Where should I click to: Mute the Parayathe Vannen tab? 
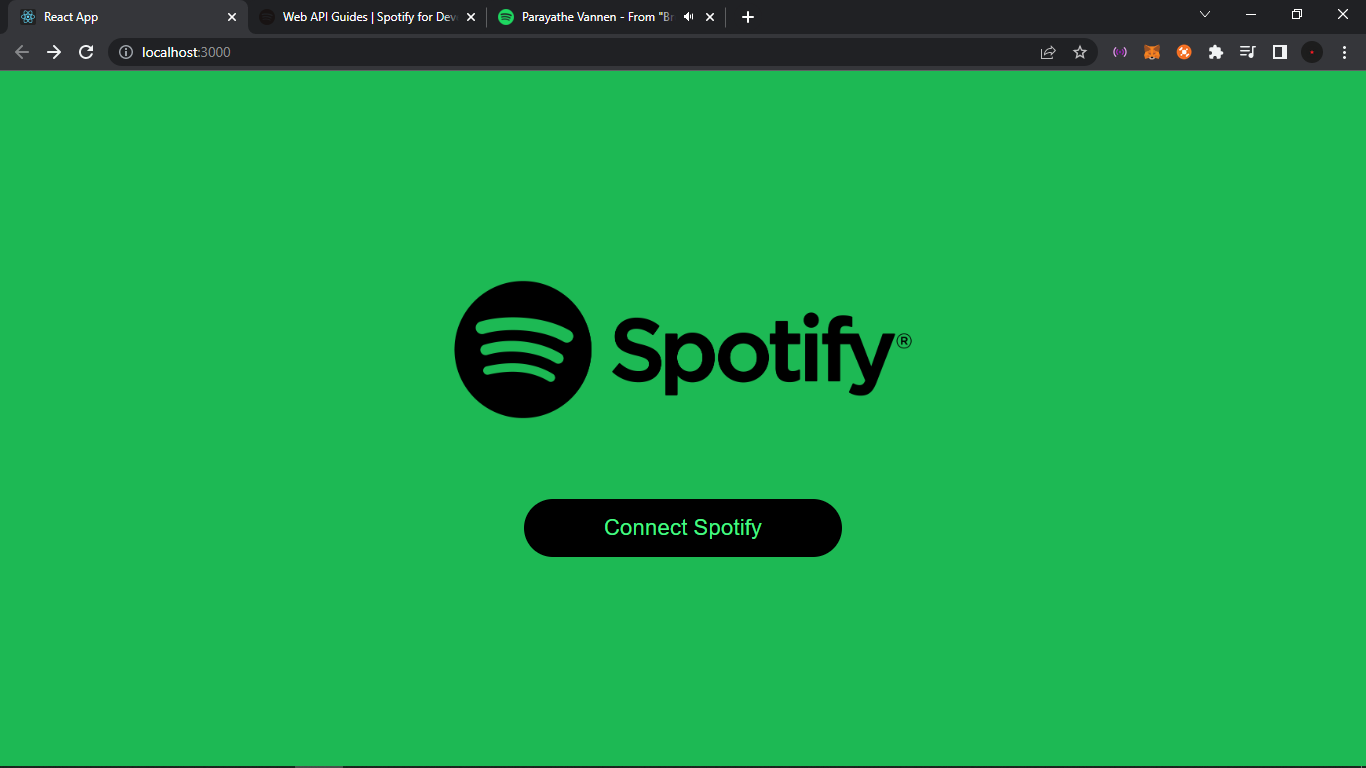pos(686,16)
